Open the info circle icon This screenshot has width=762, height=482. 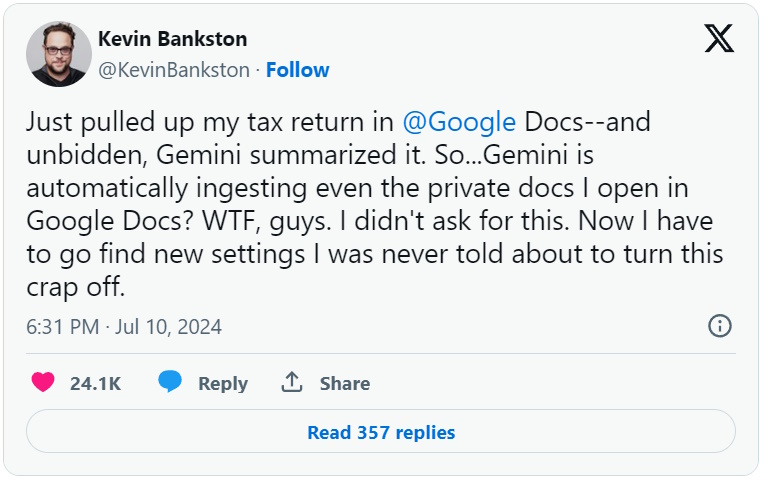coord(719,326)
